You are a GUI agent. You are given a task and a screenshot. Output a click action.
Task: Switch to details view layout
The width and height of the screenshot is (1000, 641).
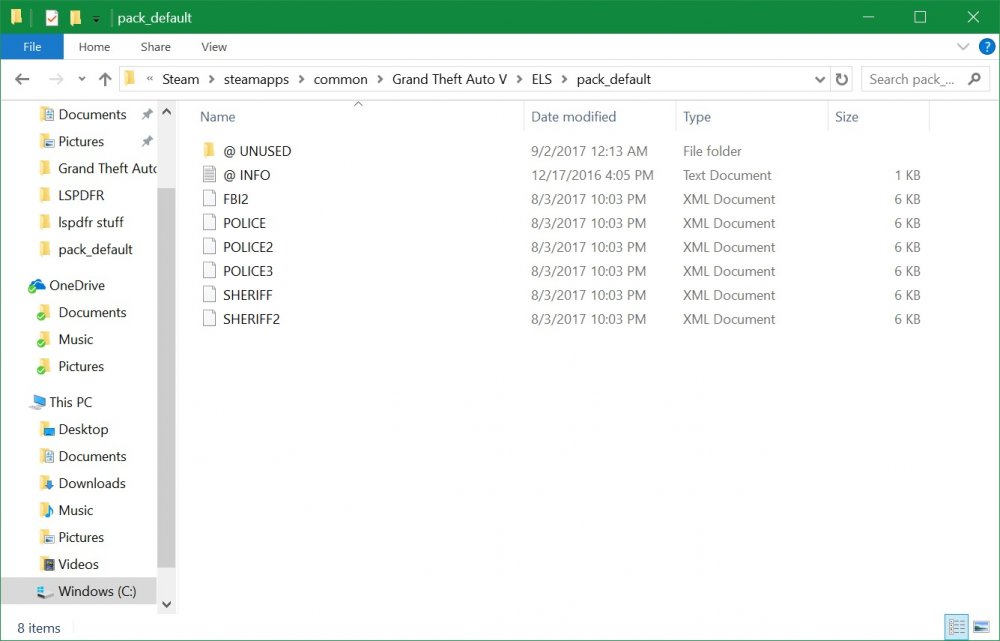click(957, 627)
